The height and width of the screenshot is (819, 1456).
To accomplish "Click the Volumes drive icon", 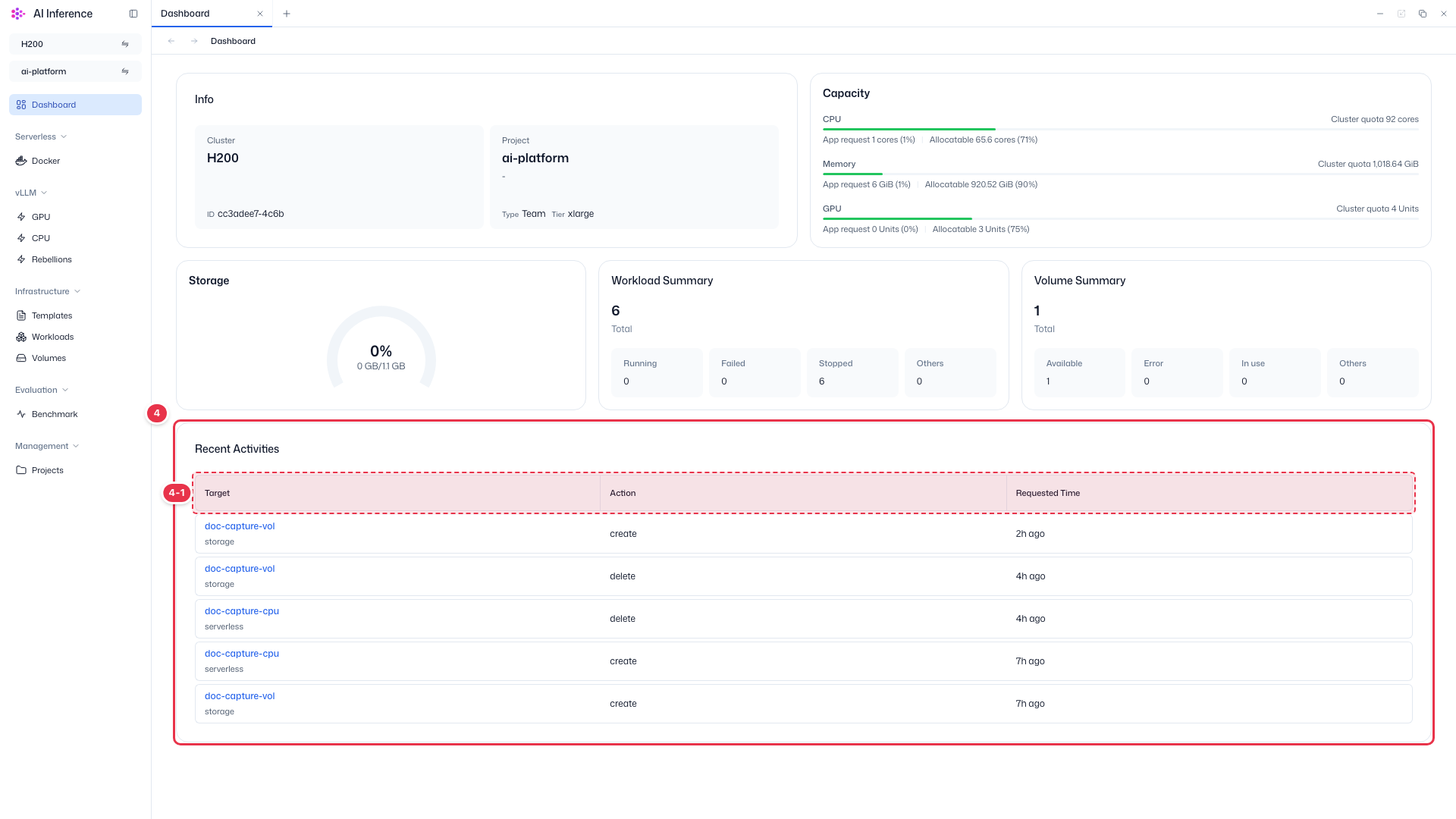I will [21, 358].
